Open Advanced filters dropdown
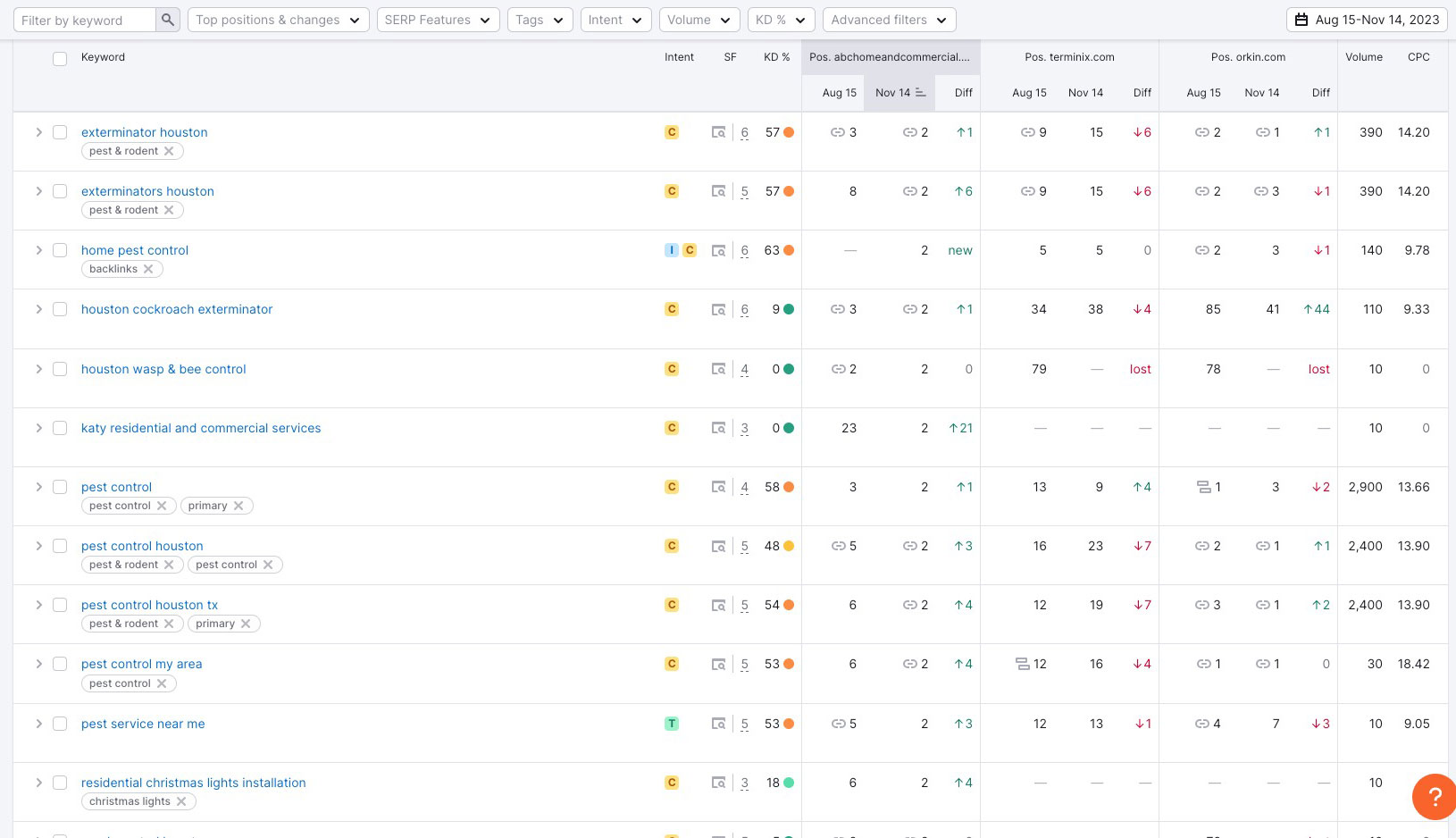 (x=890, y=20)
